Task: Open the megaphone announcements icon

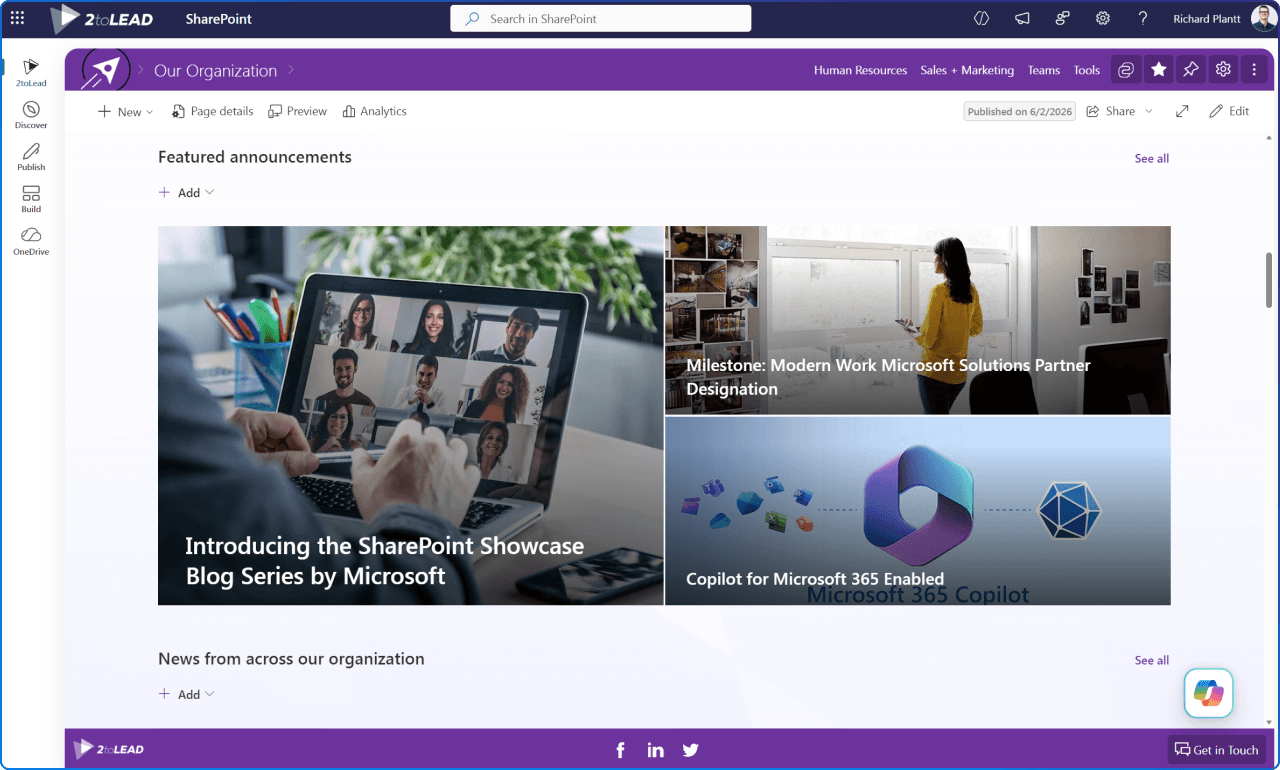Action: point(1022,18)
